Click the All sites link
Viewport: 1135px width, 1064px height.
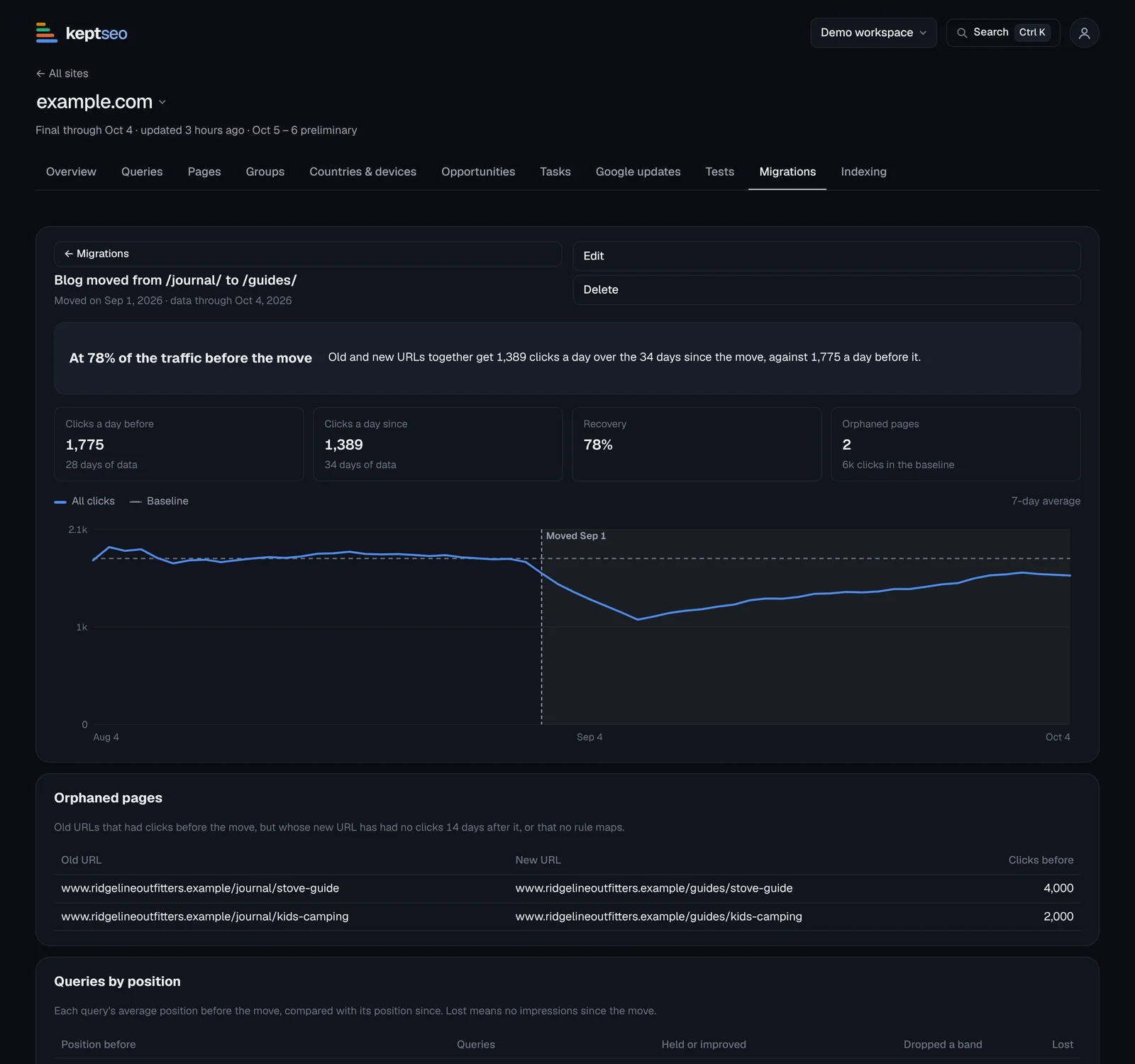62,74
